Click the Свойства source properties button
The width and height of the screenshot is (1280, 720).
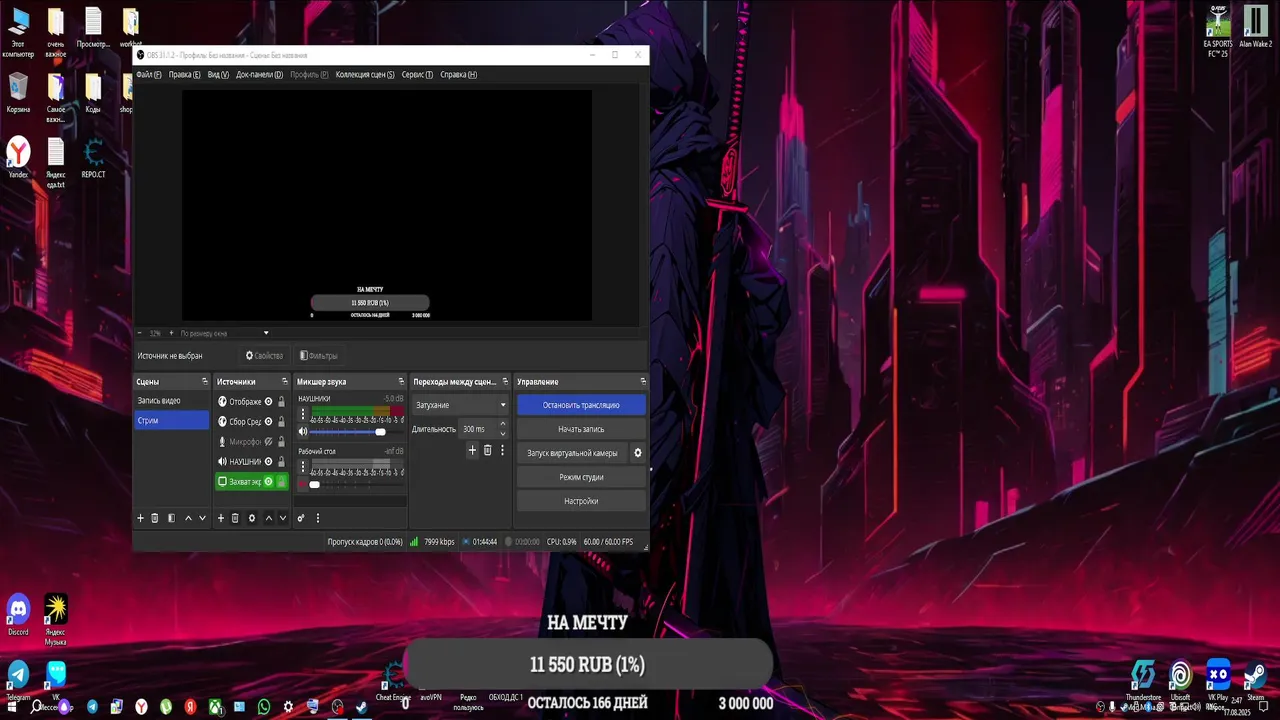tap(265, 356)
